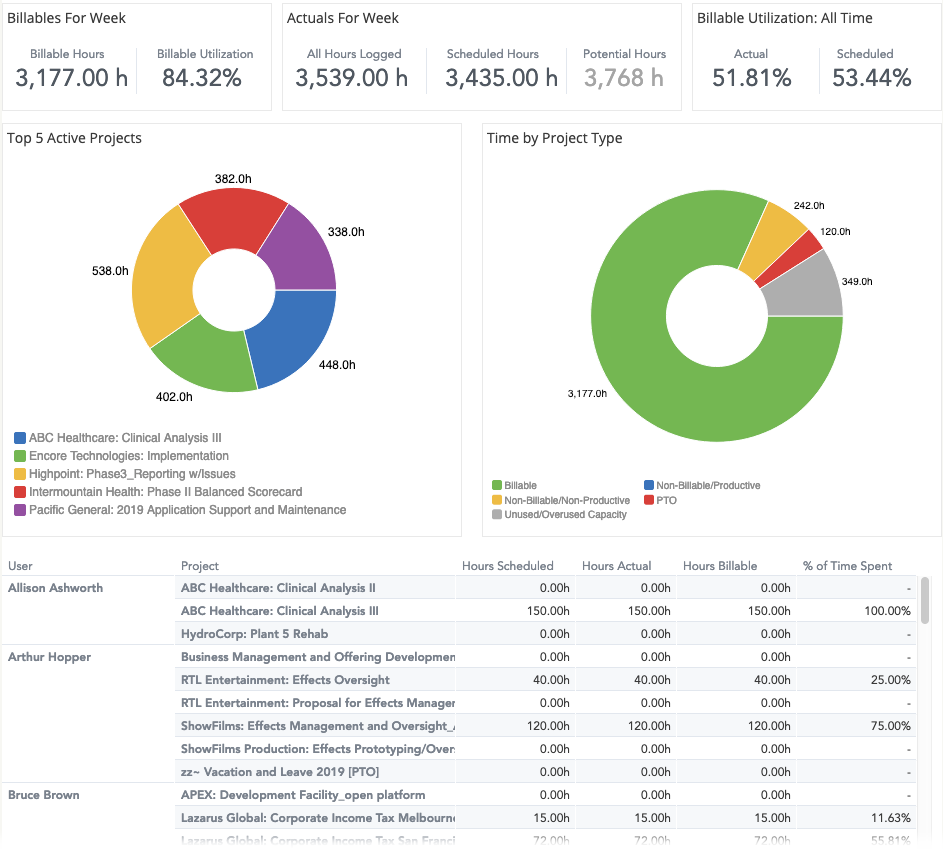Sort by the Hours Actual column header

(x=616, y=566)
